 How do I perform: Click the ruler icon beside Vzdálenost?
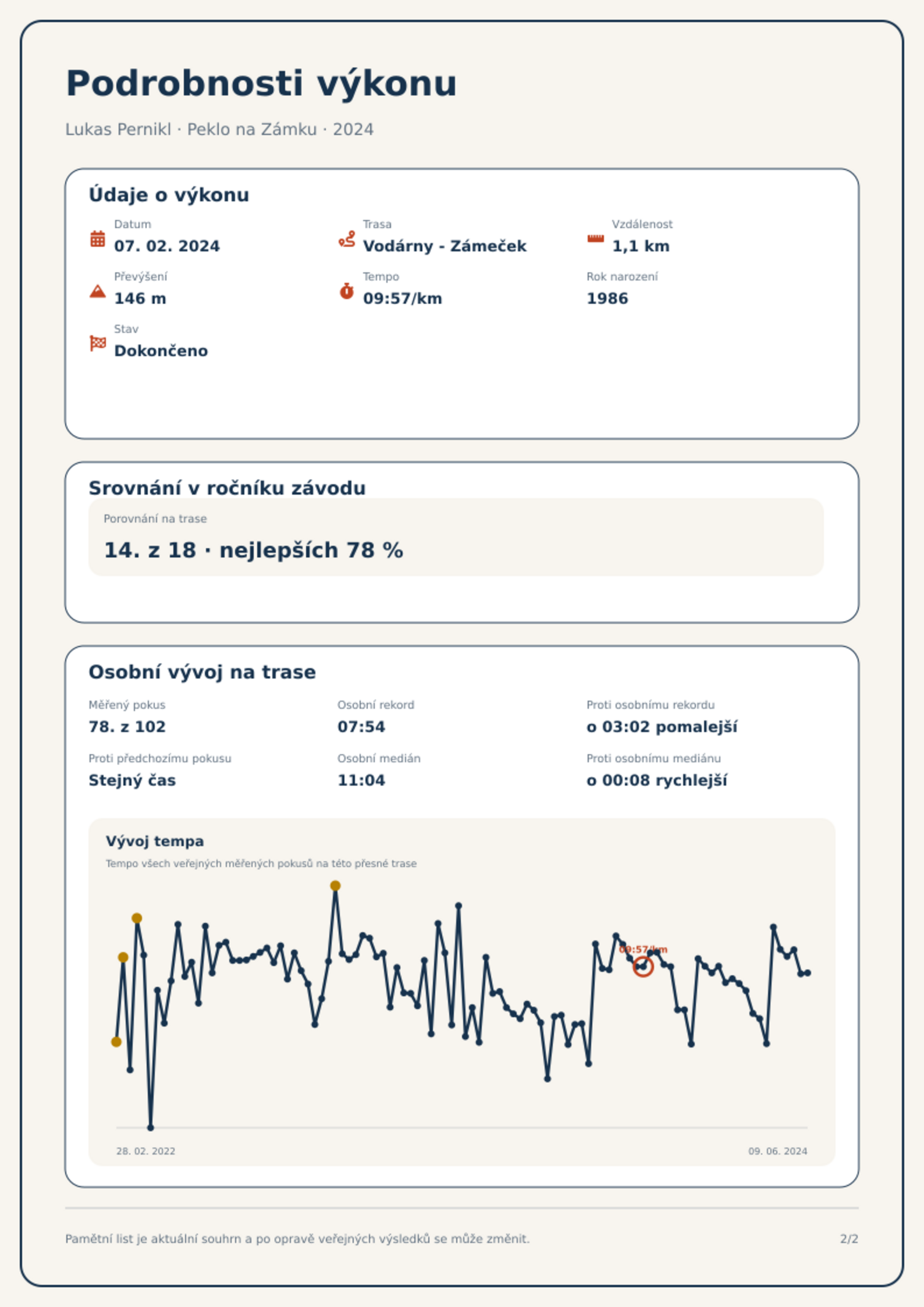point(595,239)
